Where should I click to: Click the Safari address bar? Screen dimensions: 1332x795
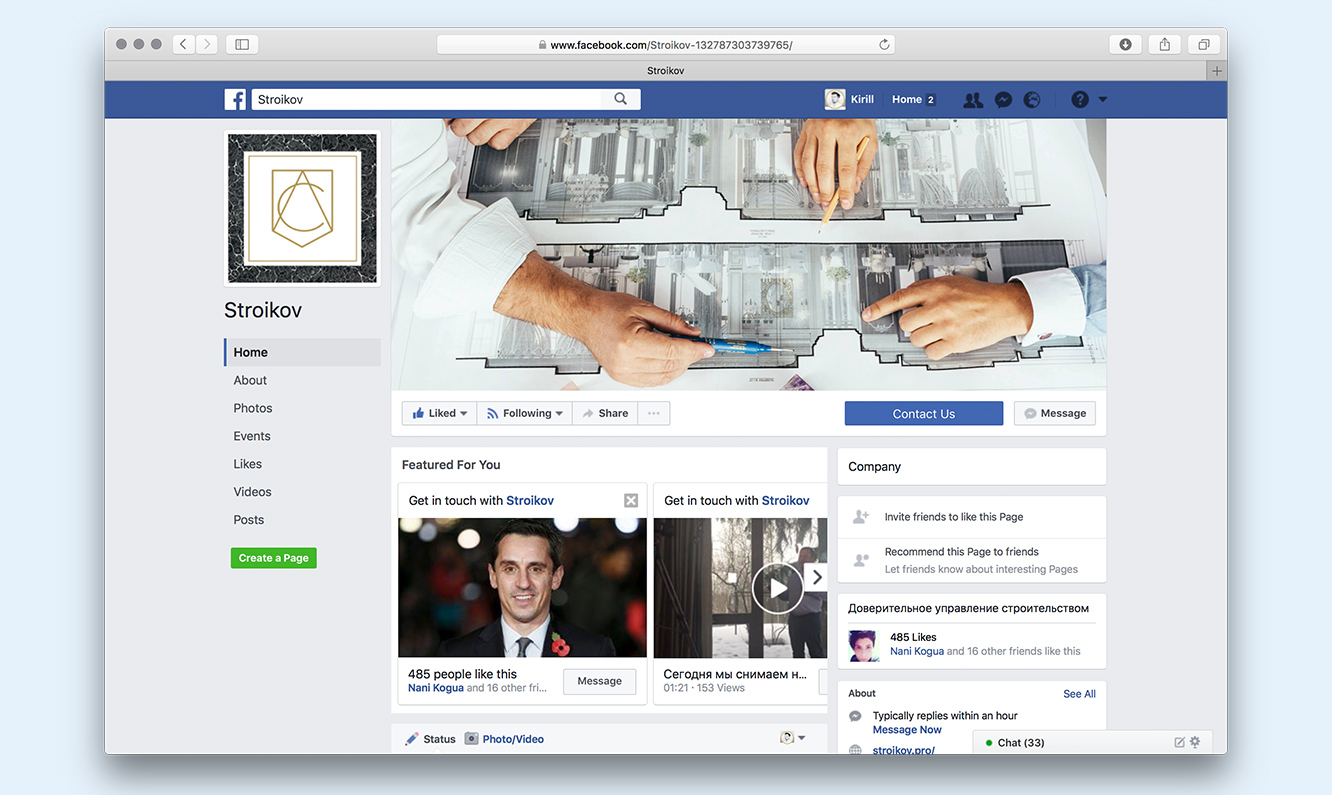click(x=666, y=44)
